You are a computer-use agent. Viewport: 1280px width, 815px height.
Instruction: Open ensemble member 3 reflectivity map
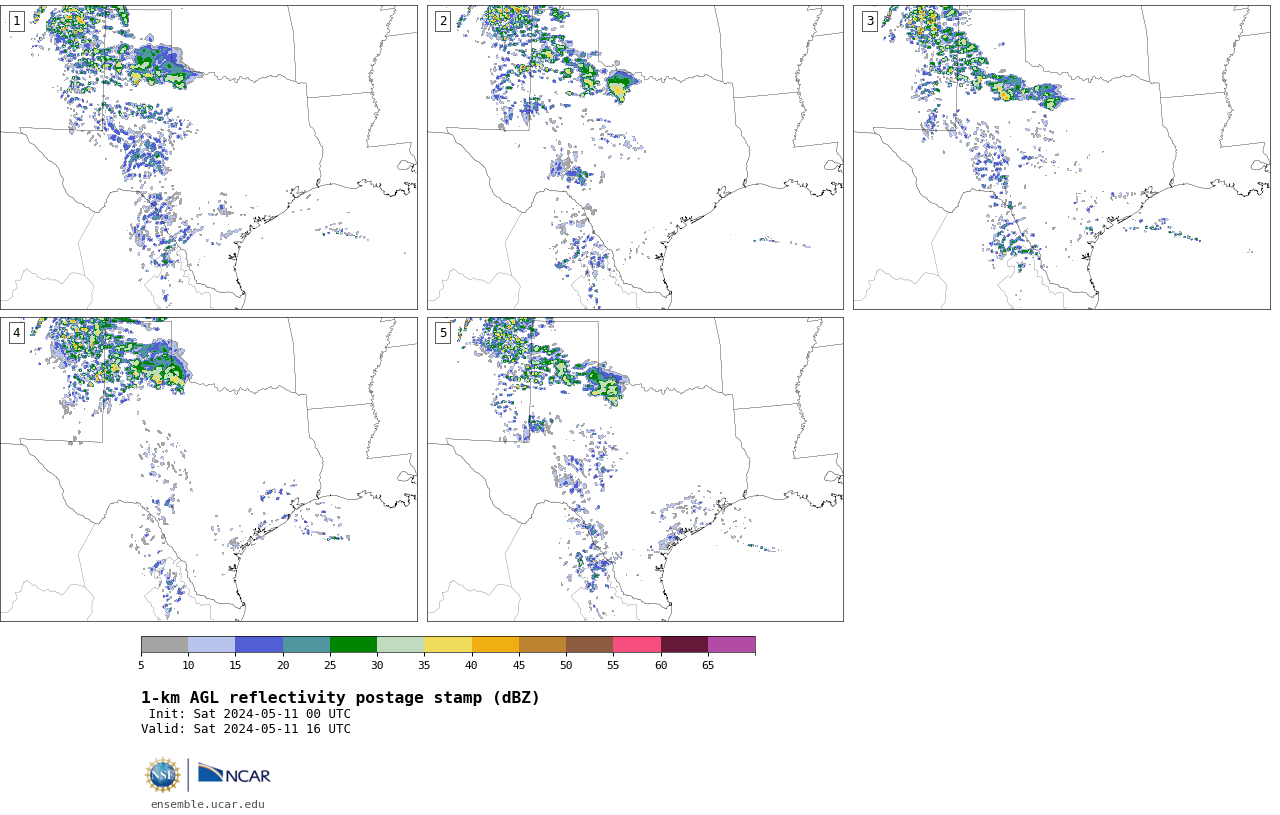[x=1061, y=157]
